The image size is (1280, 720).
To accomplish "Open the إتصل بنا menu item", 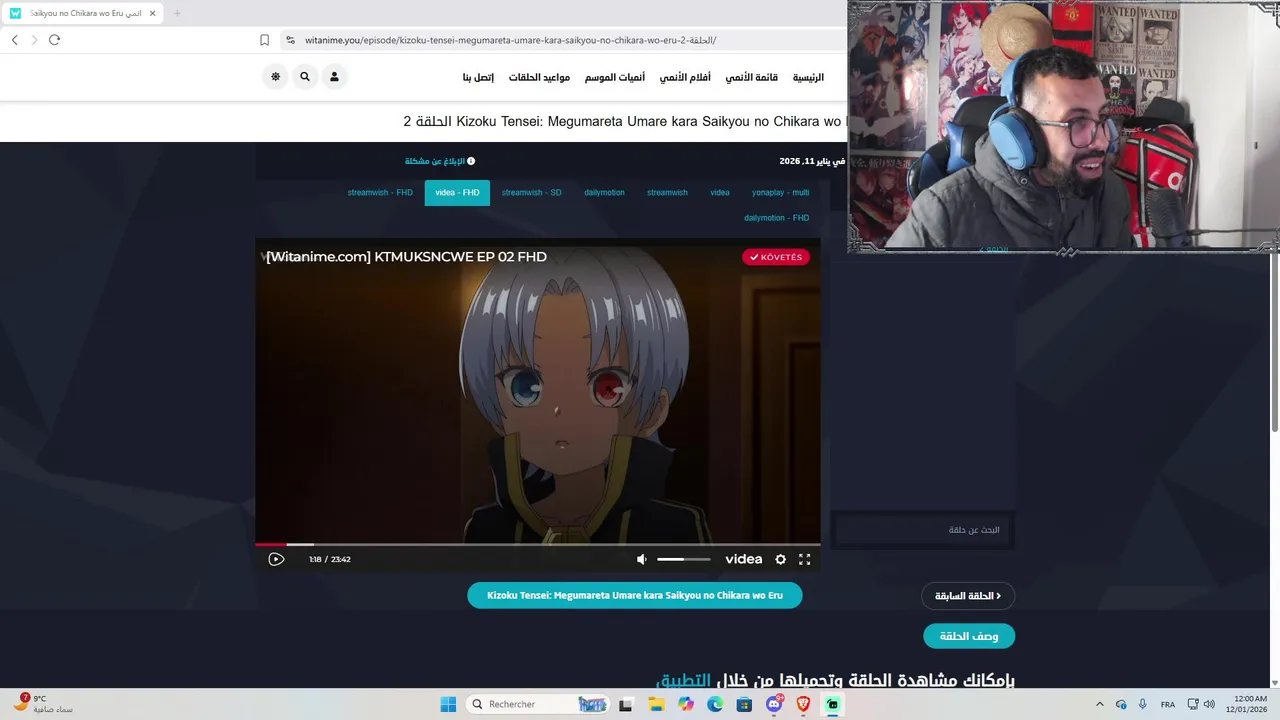I will [x=478, y=77].
